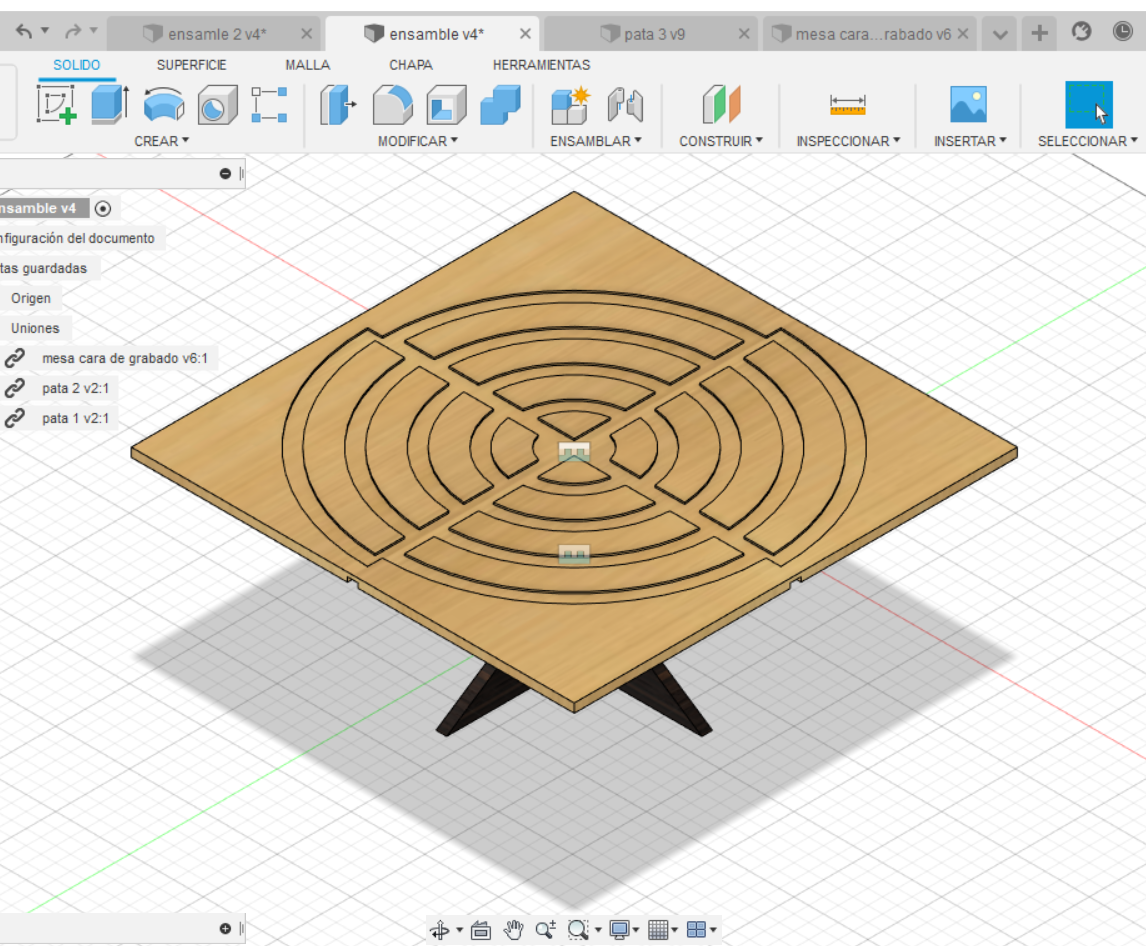This screenshot has height=946, width=1146.
Task: Click the Measure tool icon
Action: [848, 105]
